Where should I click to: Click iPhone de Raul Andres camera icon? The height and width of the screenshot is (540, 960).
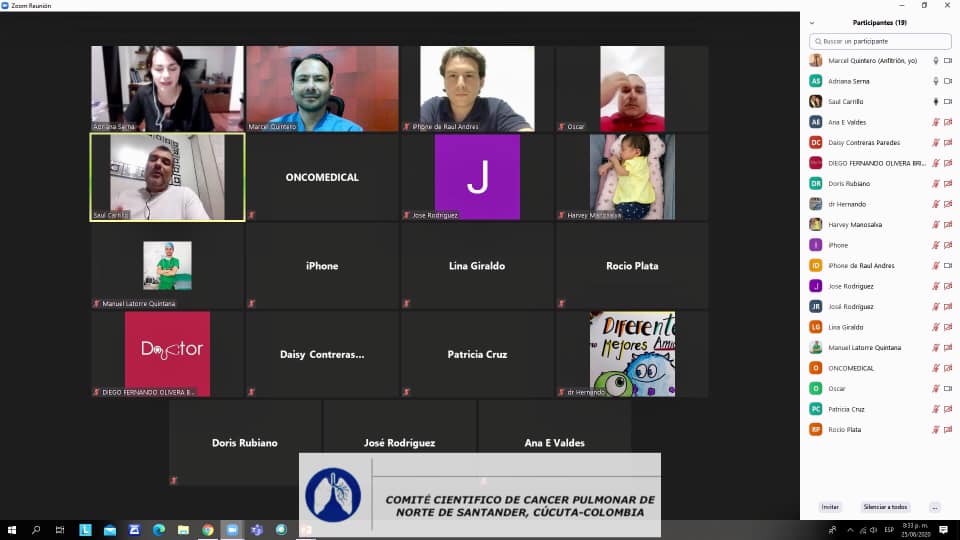tap(948, 266)
